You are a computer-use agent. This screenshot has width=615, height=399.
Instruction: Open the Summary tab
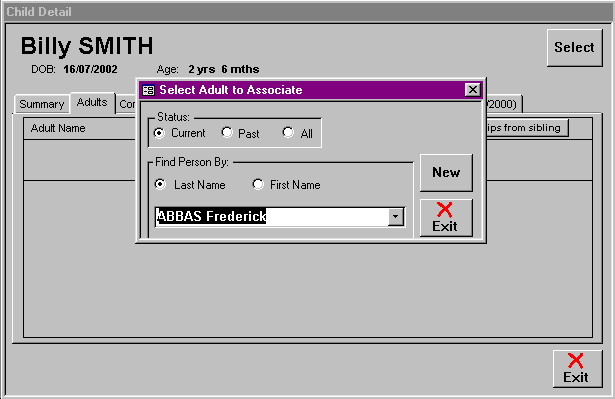[42, 104]
